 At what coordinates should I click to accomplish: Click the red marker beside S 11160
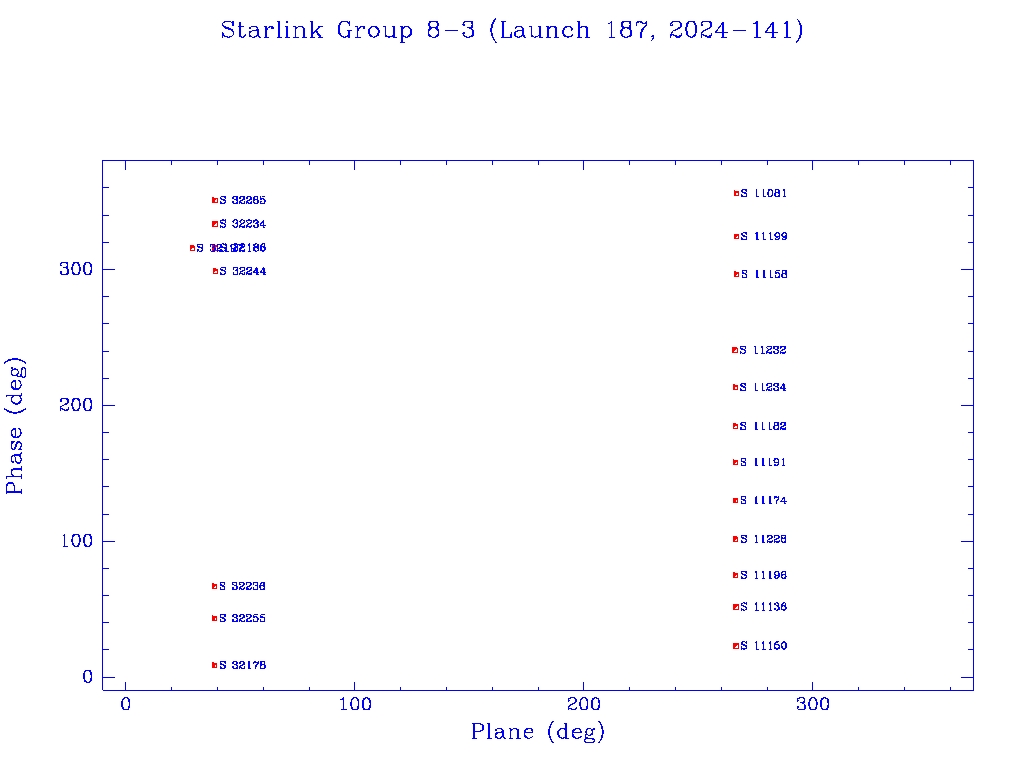point(736,646)
